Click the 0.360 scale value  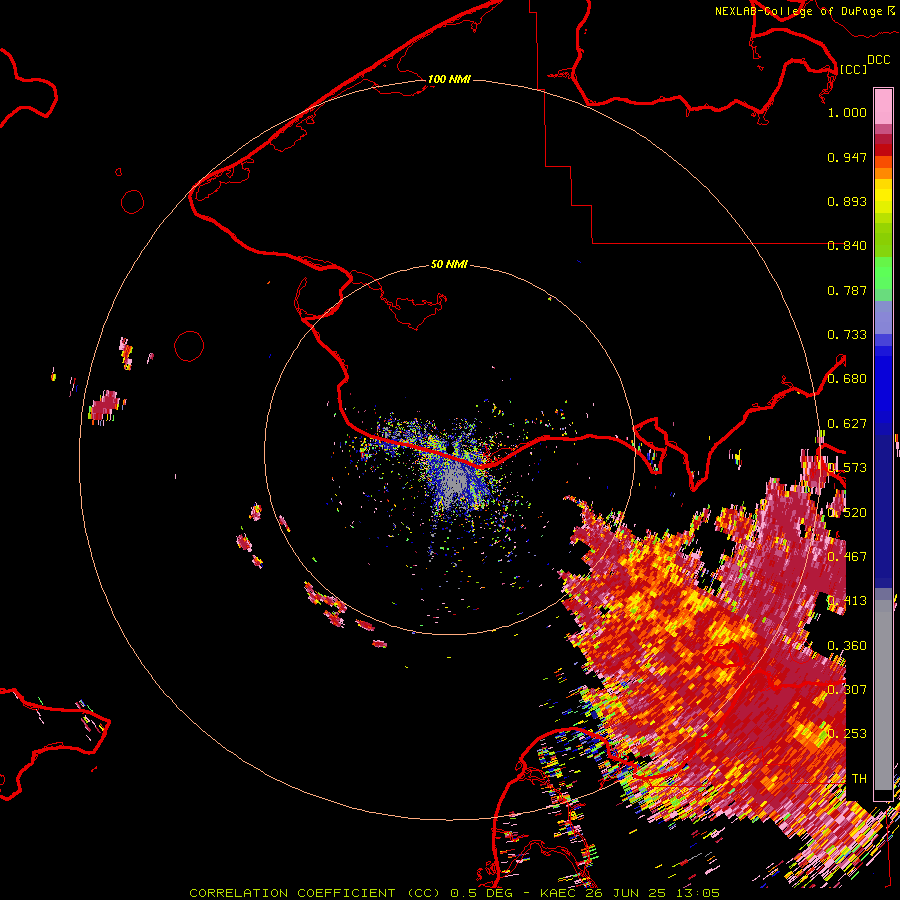click(x=847, y=646)
